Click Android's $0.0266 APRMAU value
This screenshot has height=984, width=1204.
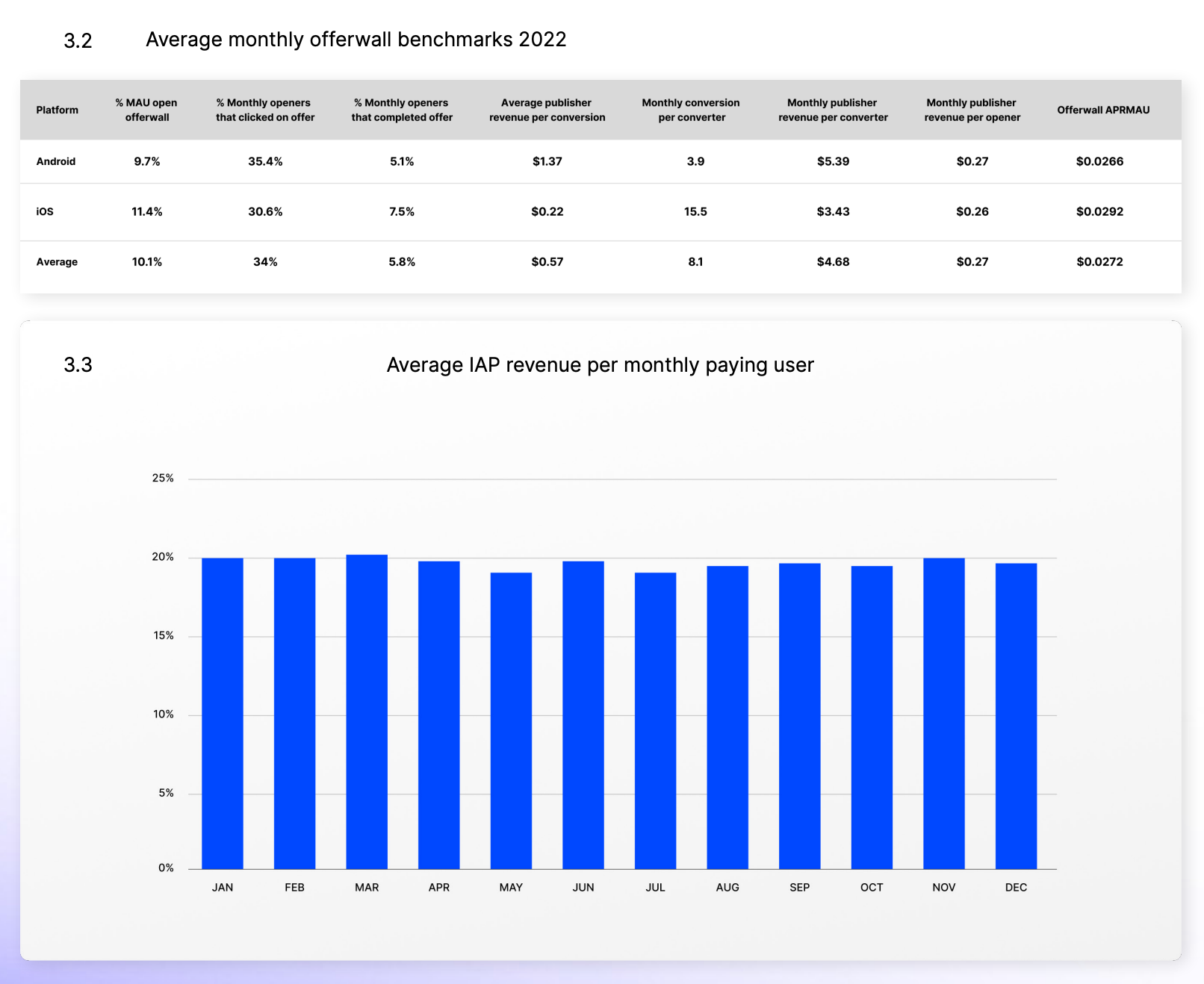point(1099,161)
